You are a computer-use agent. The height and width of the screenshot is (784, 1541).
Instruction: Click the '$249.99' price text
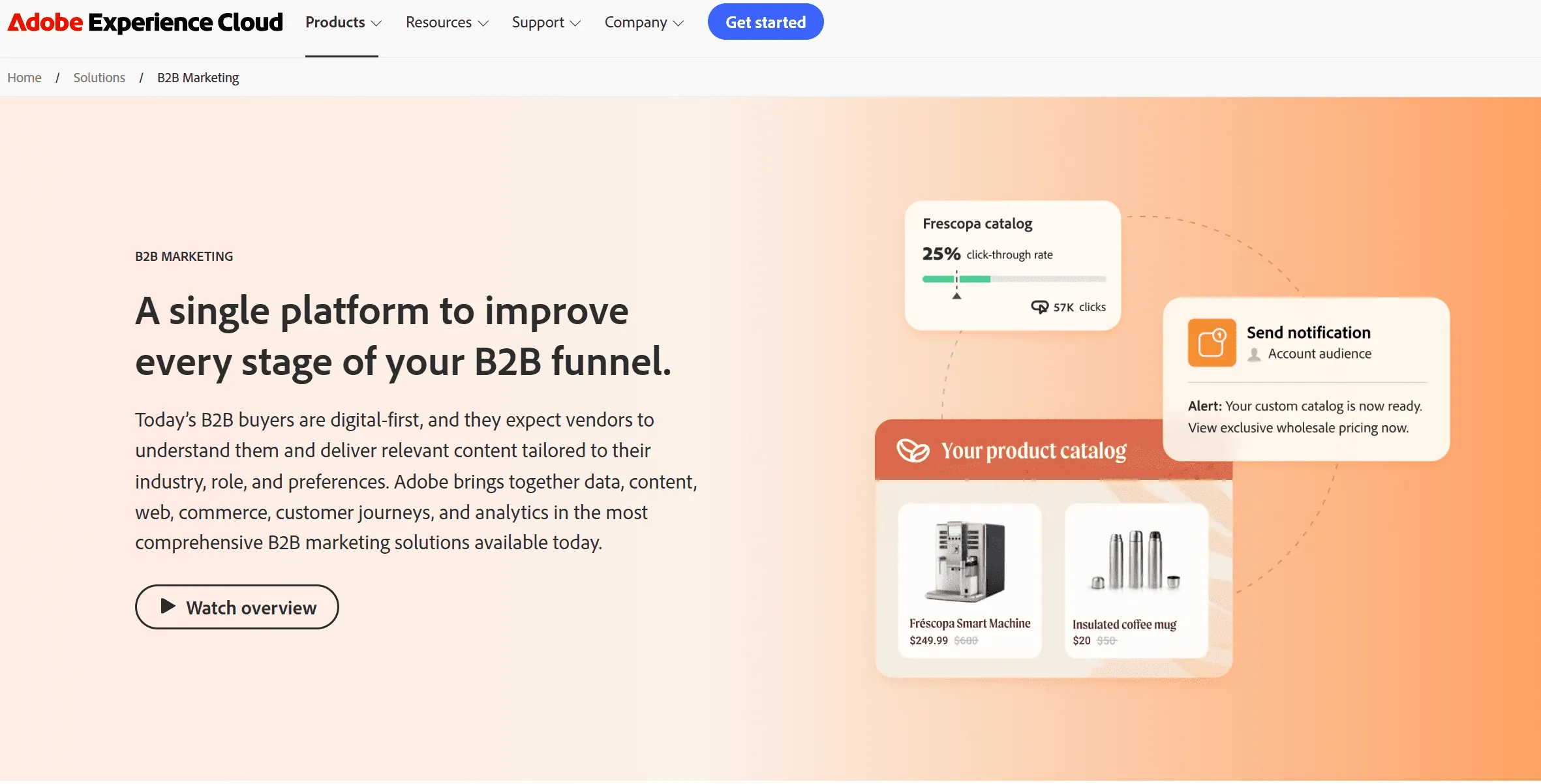coord(928,641)
